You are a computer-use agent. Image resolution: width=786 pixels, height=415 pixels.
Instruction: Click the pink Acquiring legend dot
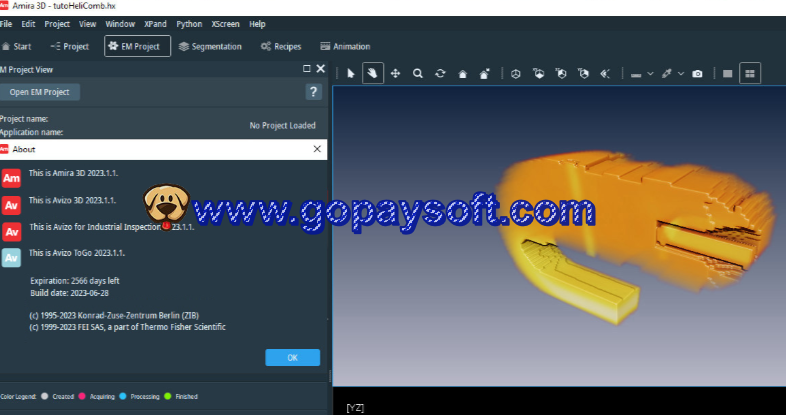click(82, 396)
